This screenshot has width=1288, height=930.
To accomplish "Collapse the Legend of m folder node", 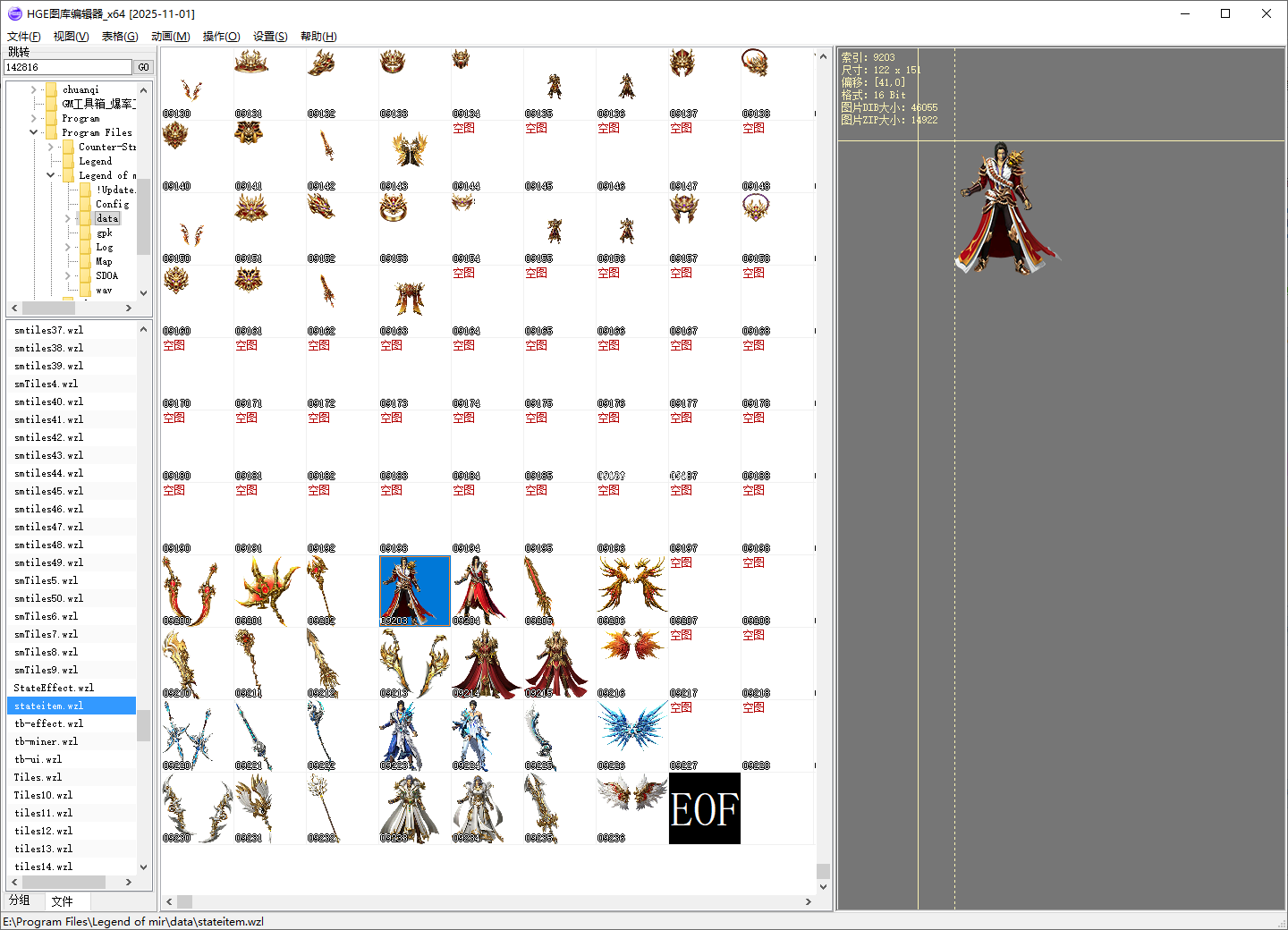I will (50, 175).
